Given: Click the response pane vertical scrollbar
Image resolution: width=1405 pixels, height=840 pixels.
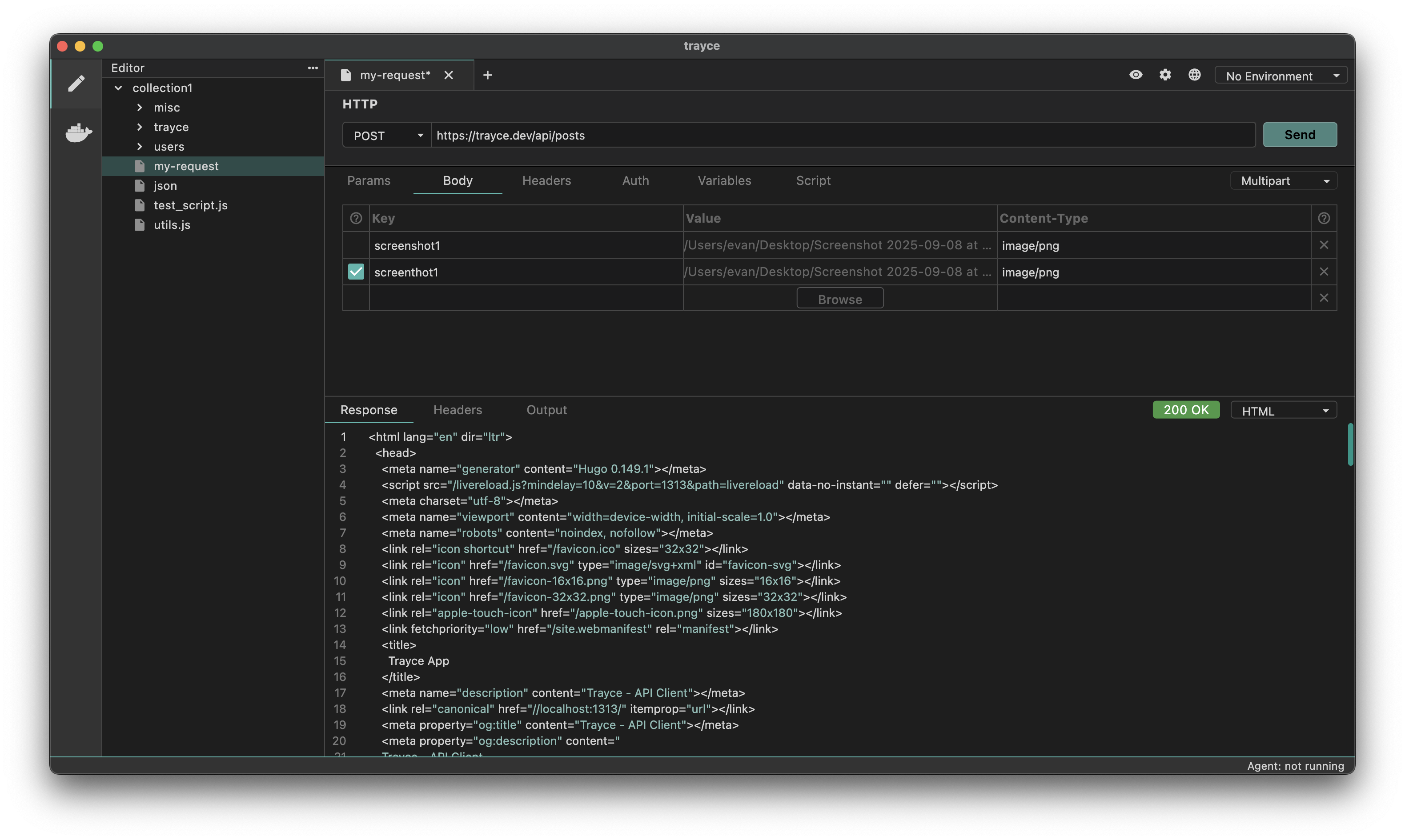Looking at the screenshot, I should 1350,444.
